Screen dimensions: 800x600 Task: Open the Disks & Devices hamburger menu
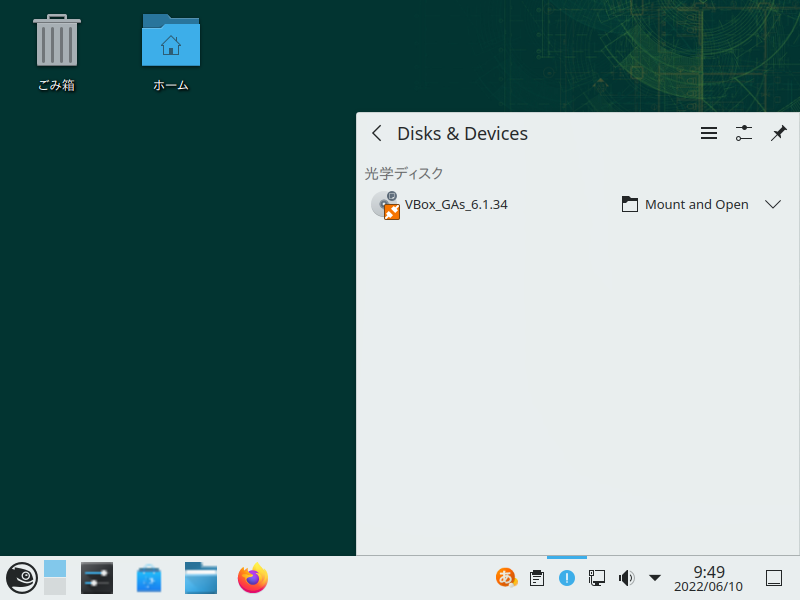(x=709, y=134)
